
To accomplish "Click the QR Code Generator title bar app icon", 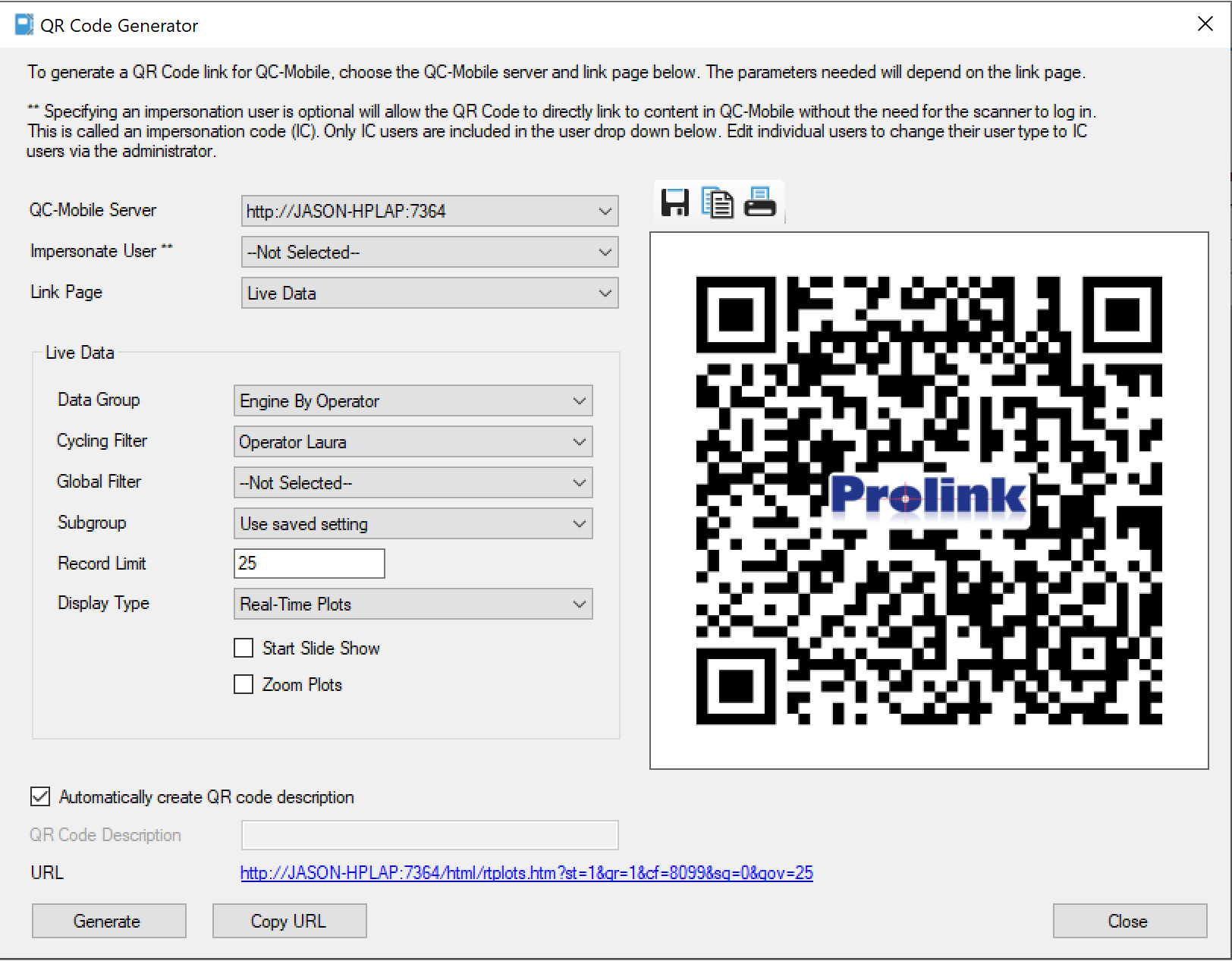I will [x=24, y=25].
